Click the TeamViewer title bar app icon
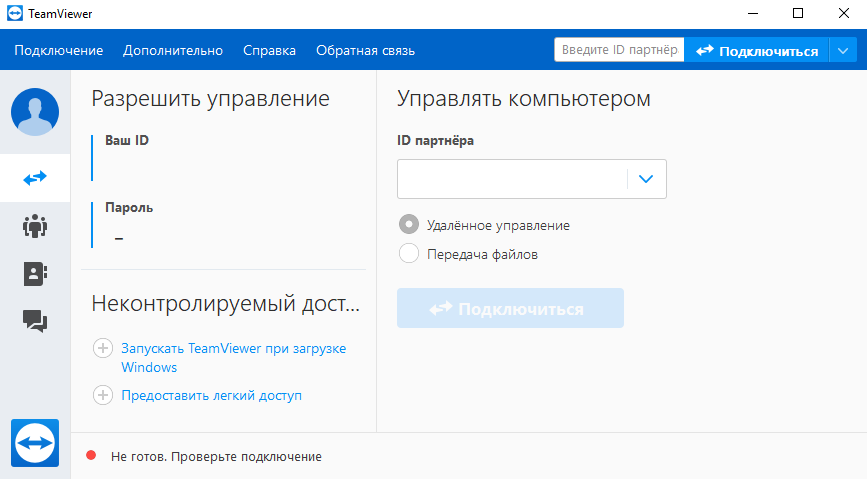 click(x=15, y=13)
